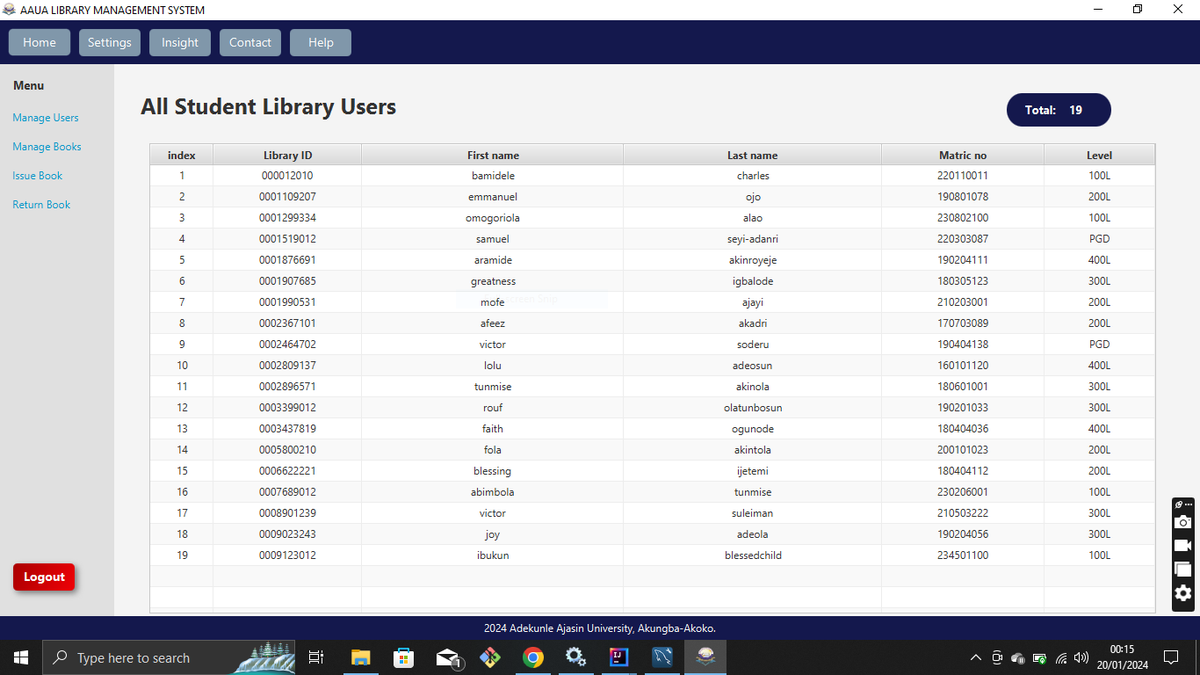Select matric number 190404138
Viewport: 1200px width, 675px height.
click(963, 344)
